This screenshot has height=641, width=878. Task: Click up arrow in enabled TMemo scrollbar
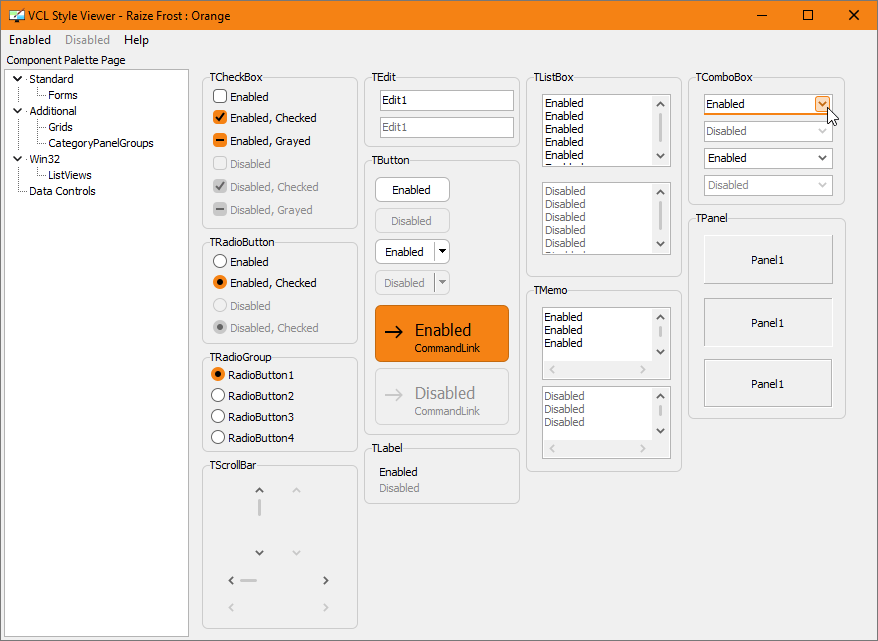(660, 317)
